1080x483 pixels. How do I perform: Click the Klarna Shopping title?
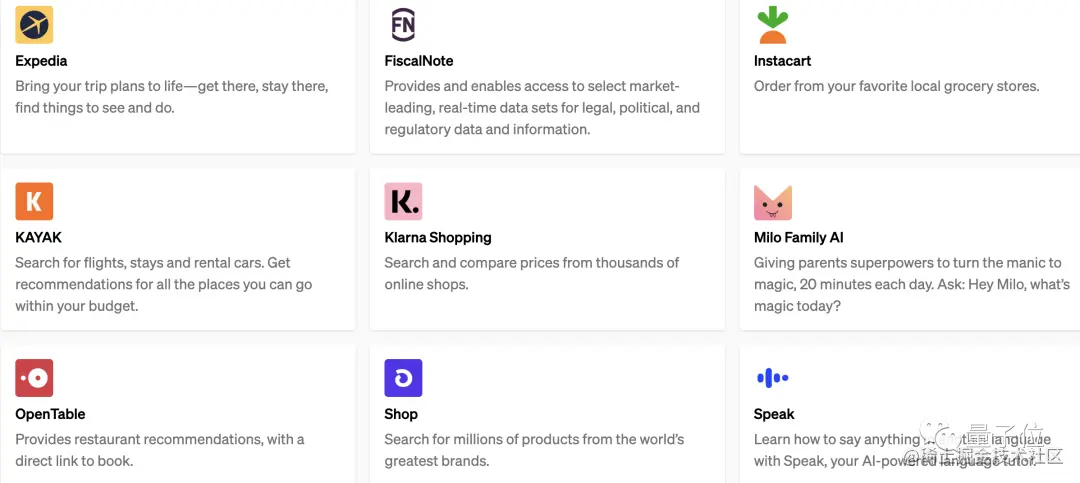pyautogui.click(x=438, y=238)
